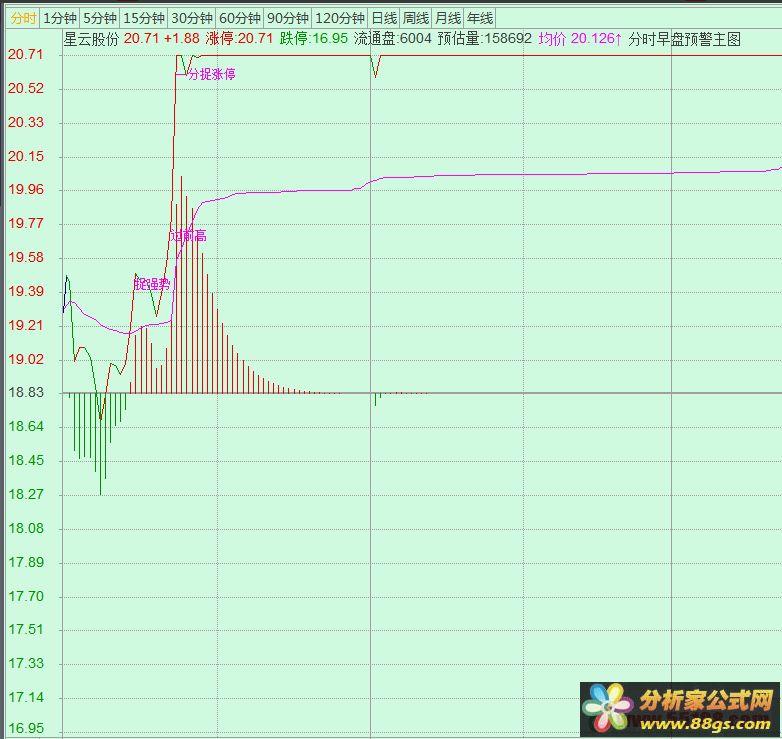Click the 18.27 price axis label
This screenshot has width=782, height=739.
point(26,494)
